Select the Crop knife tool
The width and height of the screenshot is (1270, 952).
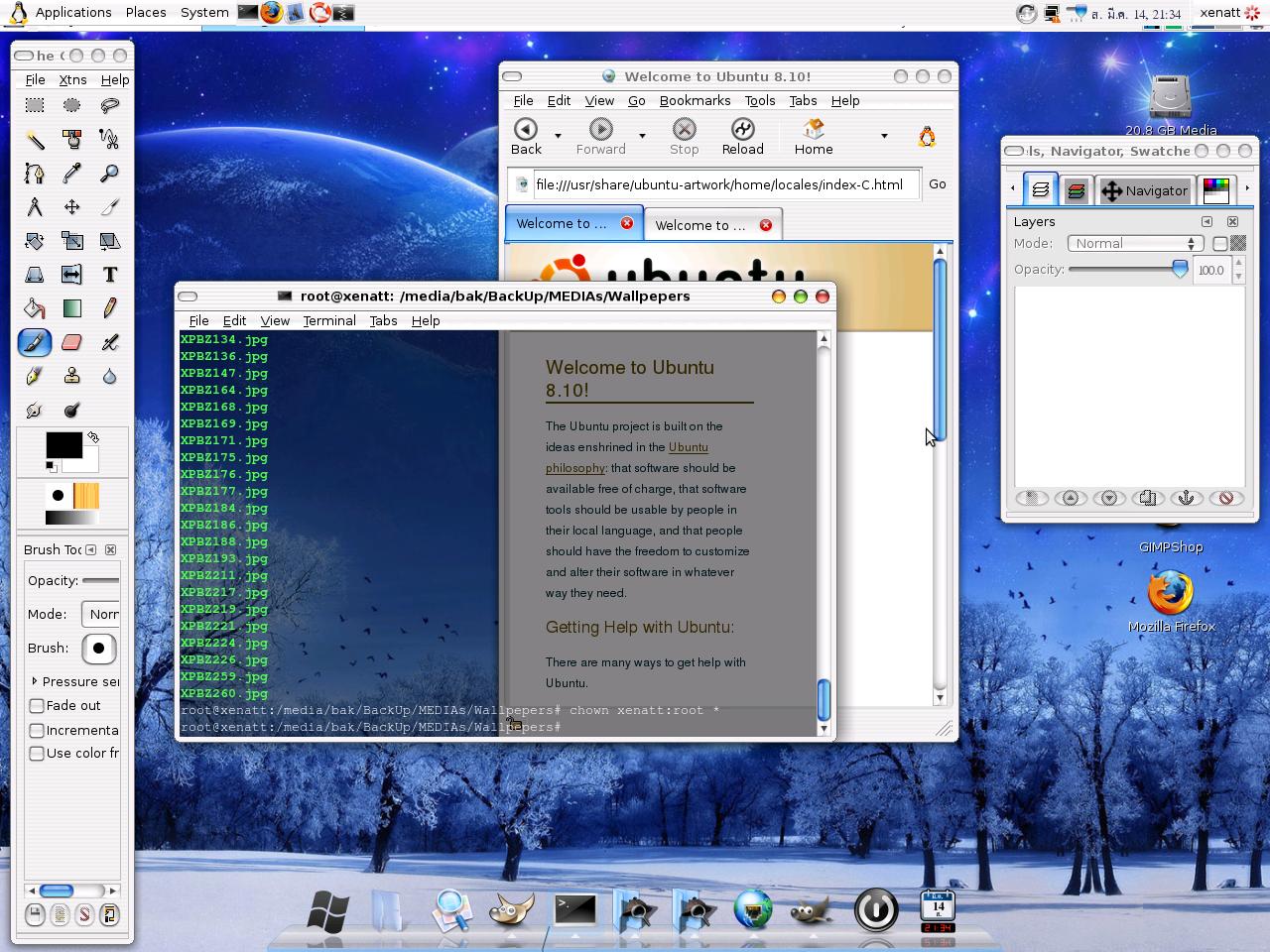109,207
